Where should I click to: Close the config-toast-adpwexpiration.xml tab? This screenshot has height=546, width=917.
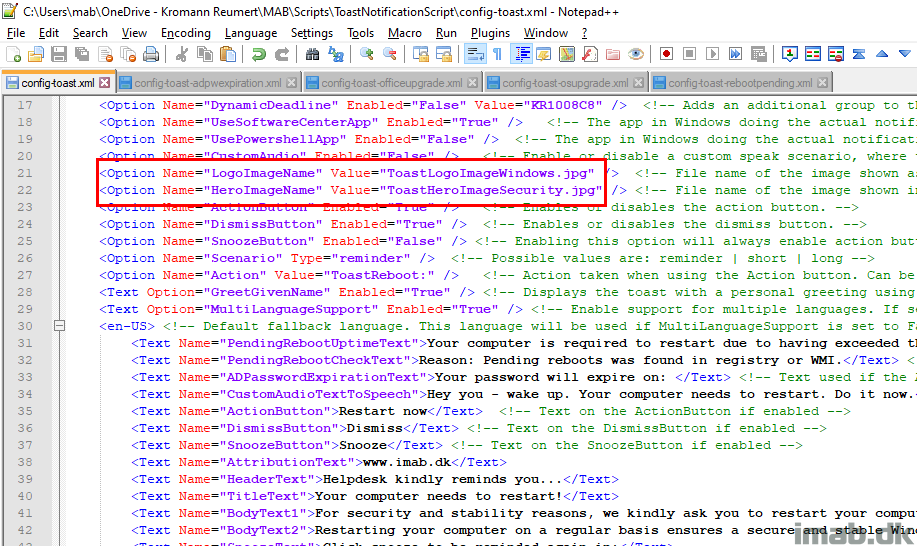pyautogui.click(x=291, y=83)
